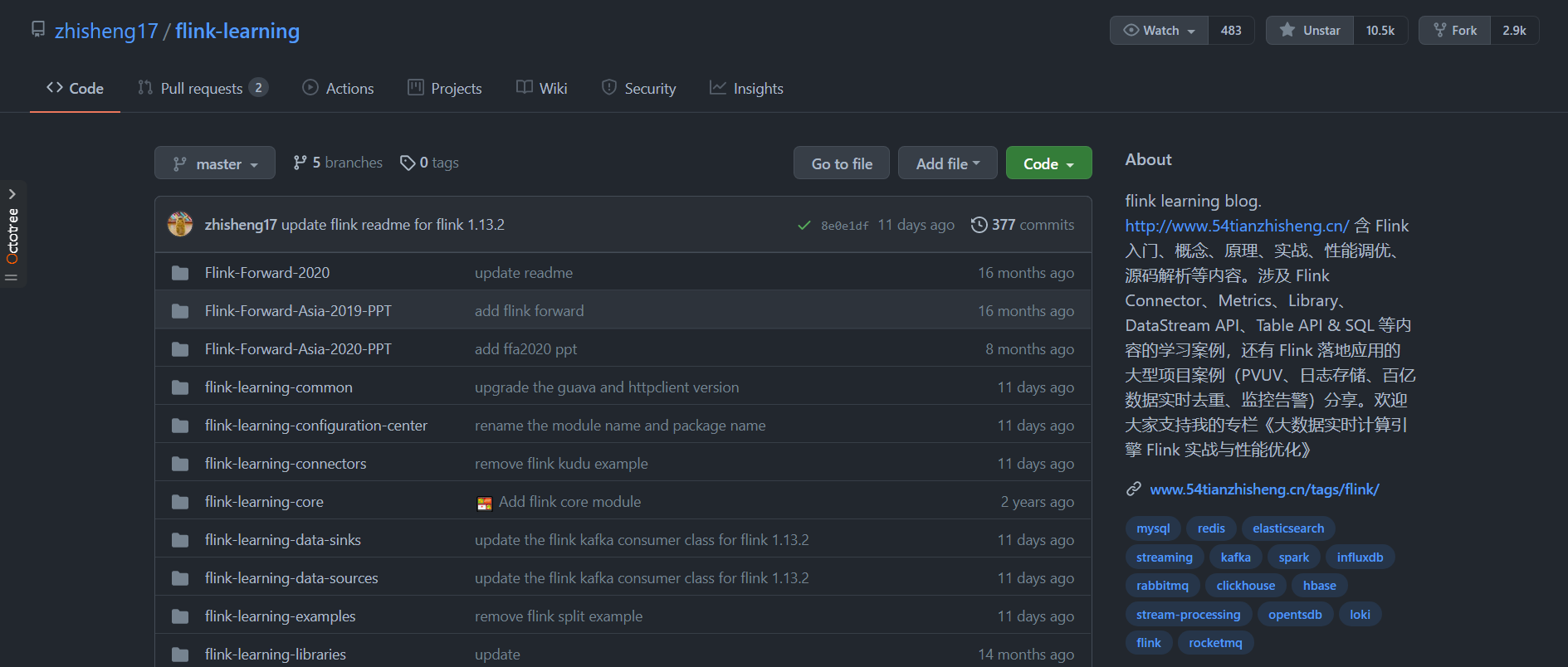Screen dimensions: 1568x667
Task: Click the folder icon of flink-learning-connectors
Action: 180,464
